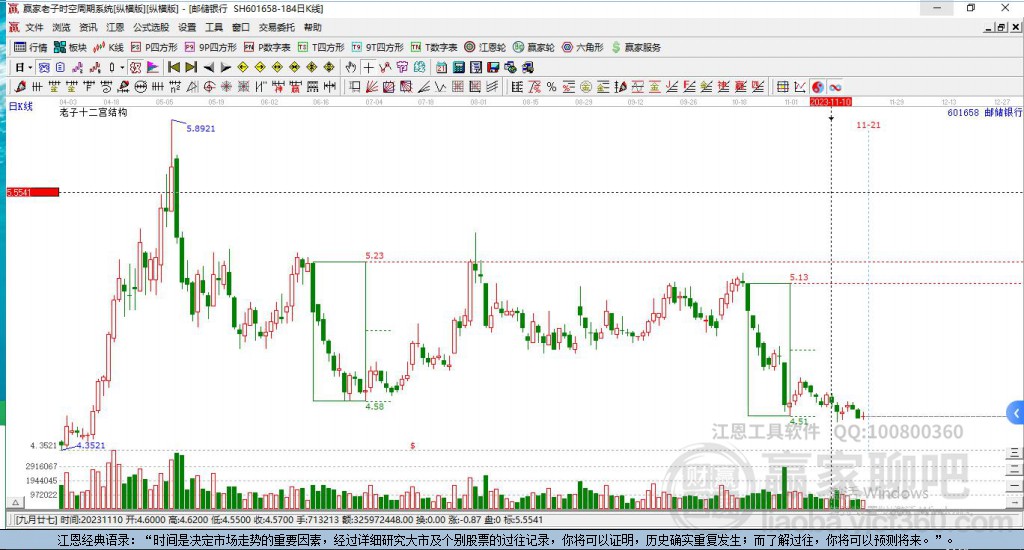This screenshot has height=550, width=1024.
Task: Expand the dropdown arrow beside the 0 icon
Action: (x=122, y=67)
